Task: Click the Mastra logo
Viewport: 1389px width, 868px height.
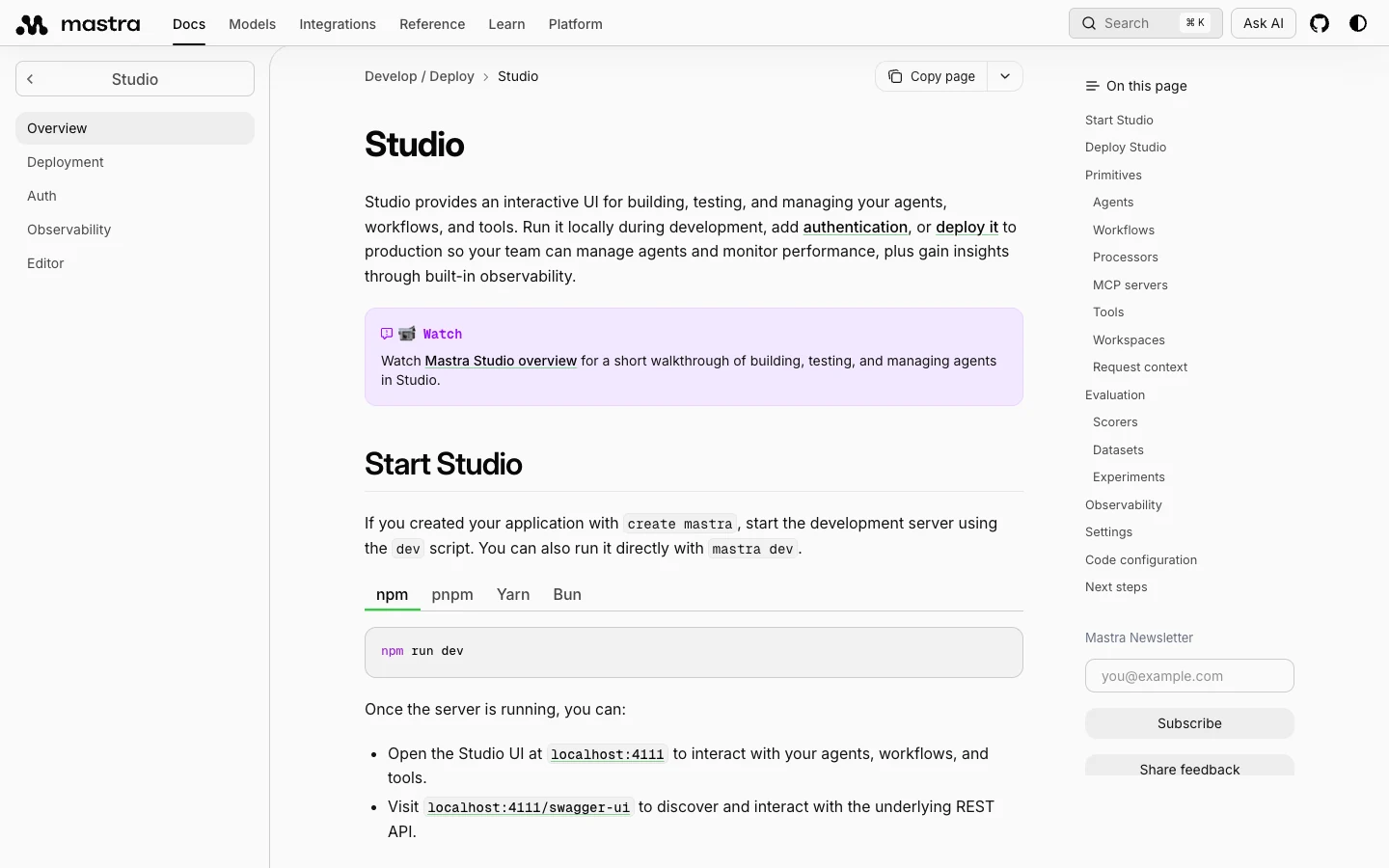Action: 78,24
